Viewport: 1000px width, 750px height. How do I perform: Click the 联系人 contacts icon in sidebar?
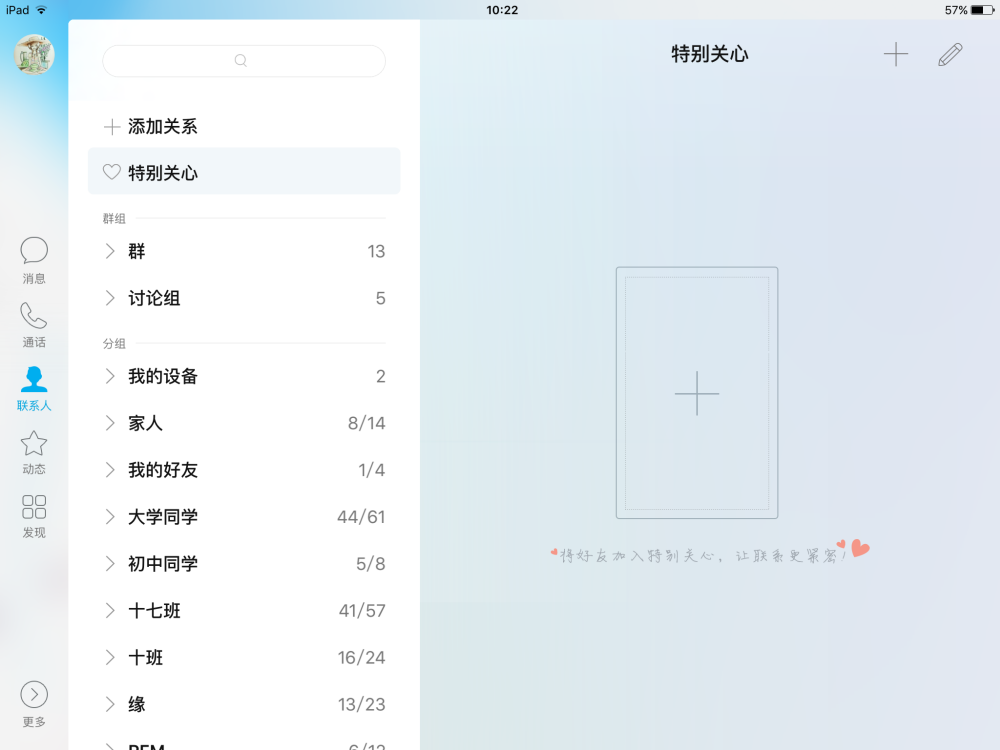[33, 386]
